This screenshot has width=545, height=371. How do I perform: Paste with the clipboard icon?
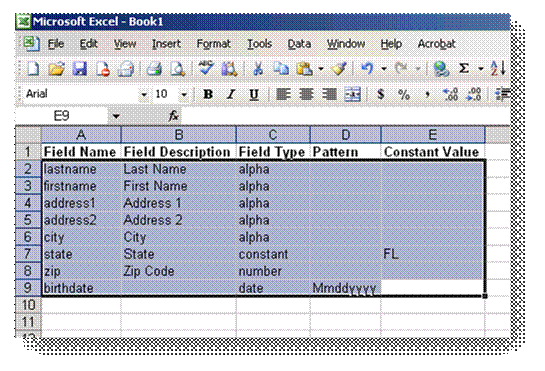[x=304, y=68]
